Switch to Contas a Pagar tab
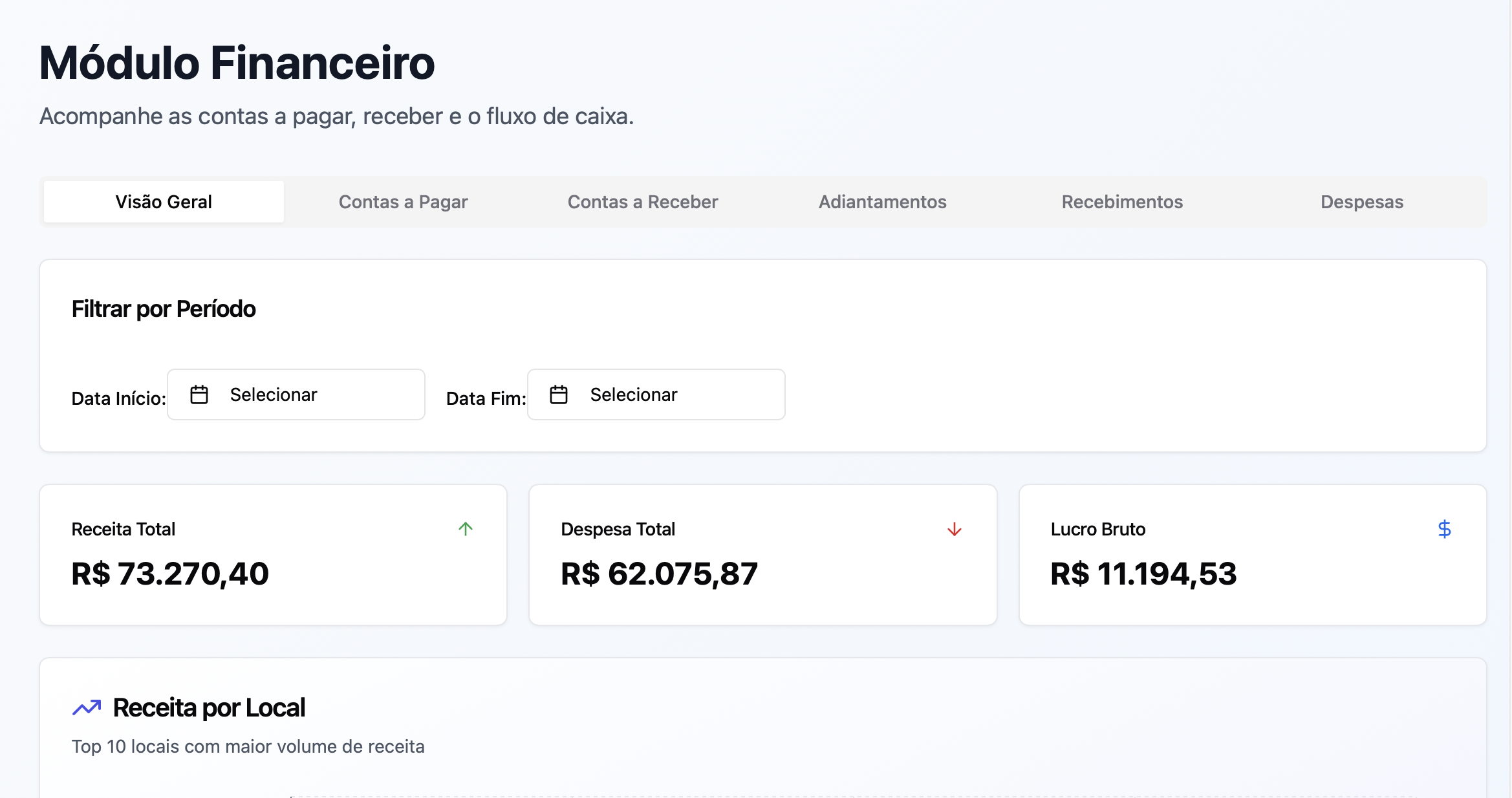The height and width of the screenshot is (798, 1512). pyautogui.click(x=403, y=202)
